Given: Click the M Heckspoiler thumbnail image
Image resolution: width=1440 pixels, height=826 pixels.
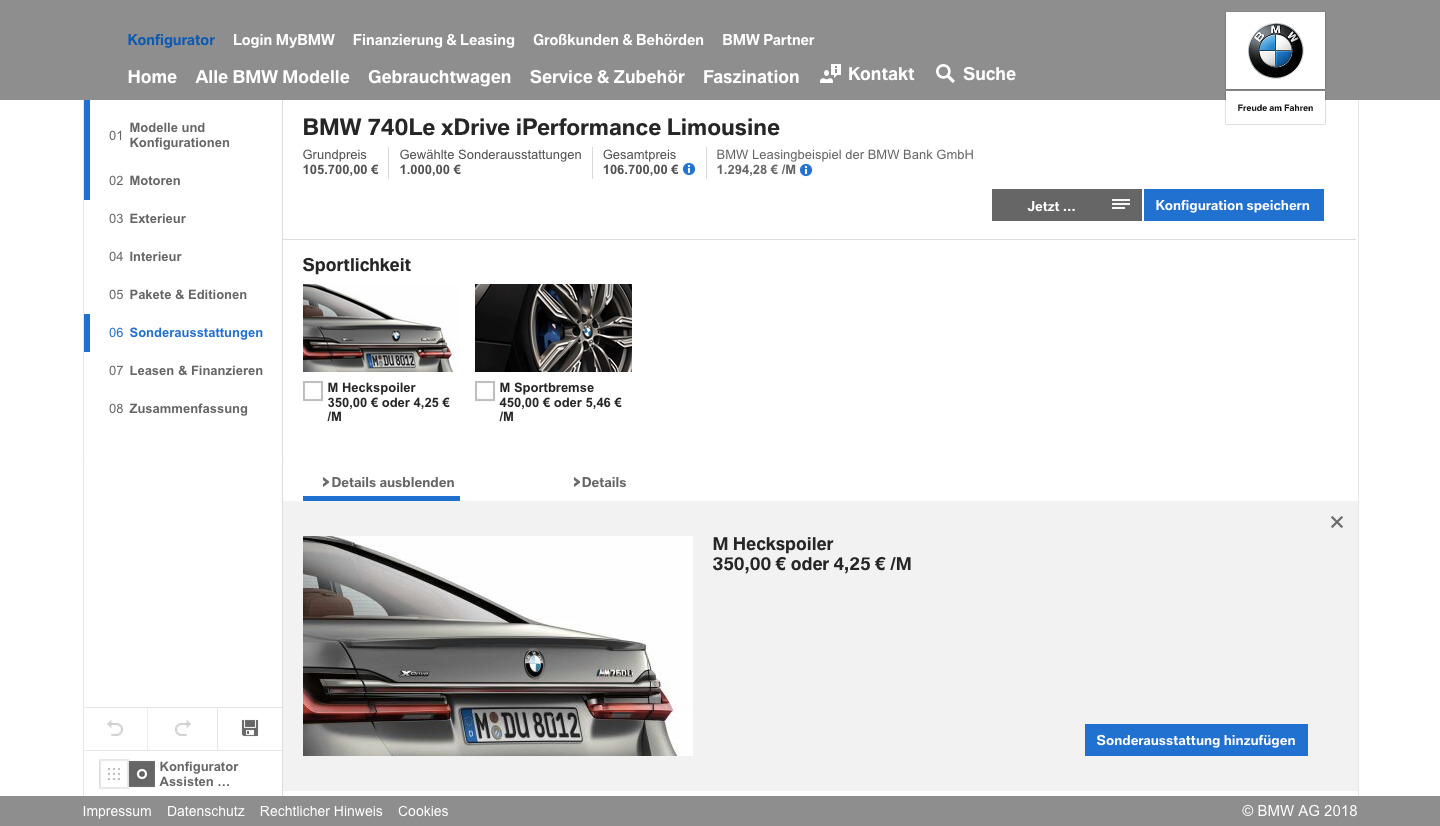Looking at the screenshot, I should click(x=381, y=328).
